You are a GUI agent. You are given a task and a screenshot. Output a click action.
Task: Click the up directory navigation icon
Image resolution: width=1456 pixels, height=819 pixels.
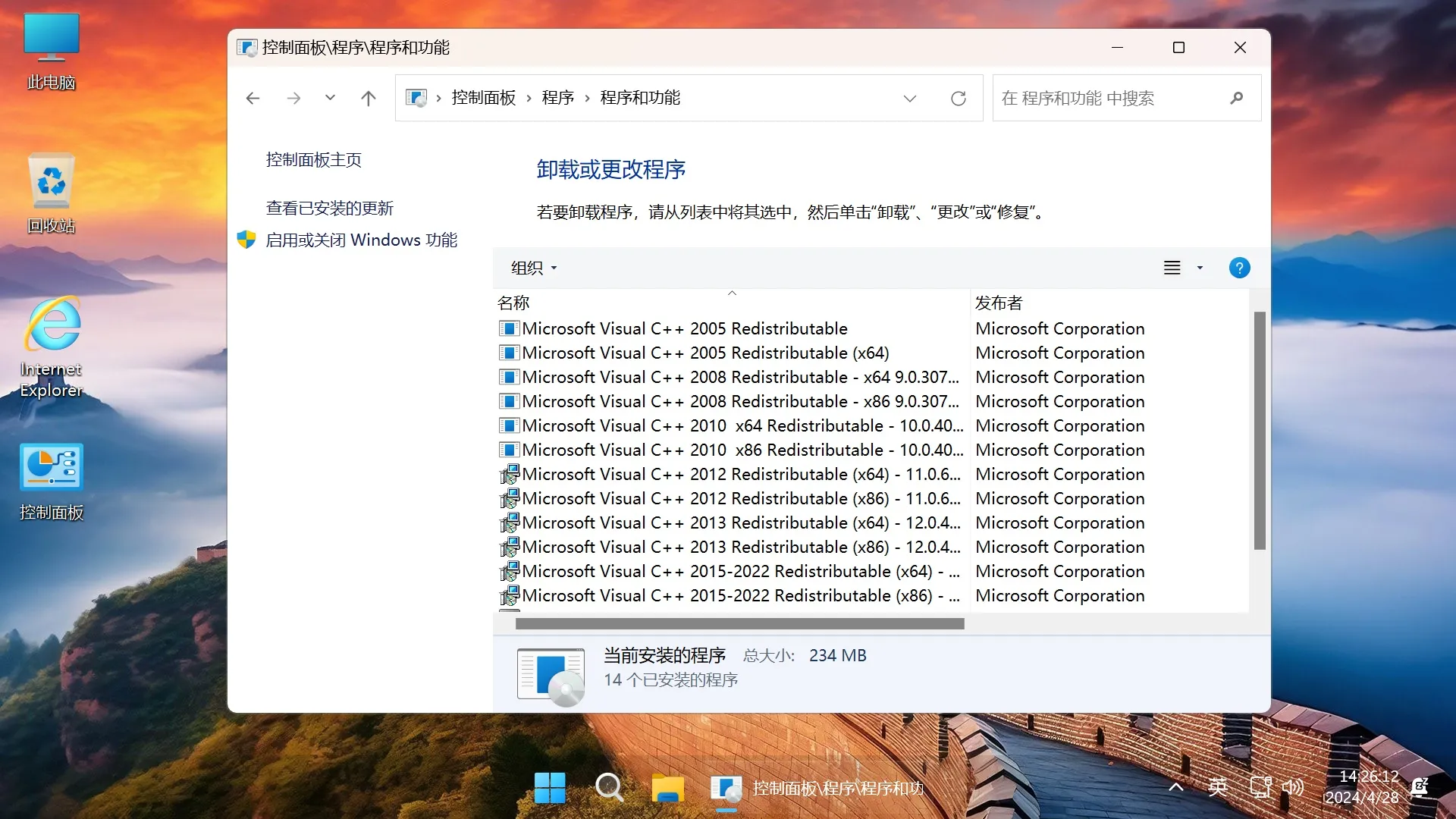click(368, 97)
